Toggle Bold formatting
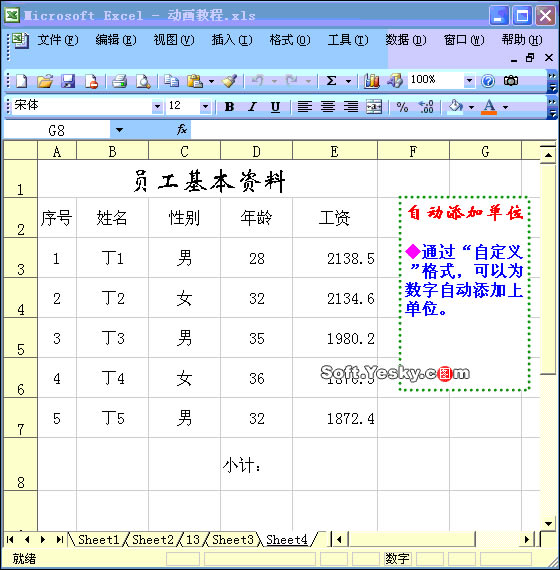This screenshot has height=570, width=560. tap(229, 107)
